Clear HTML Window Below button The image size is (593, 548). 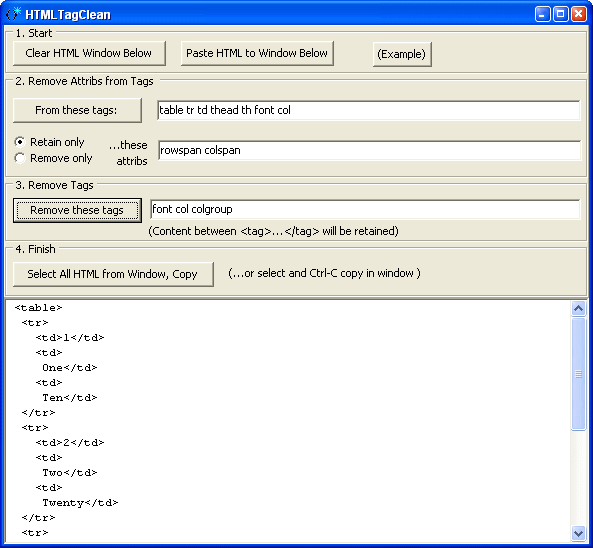pyautogui.click(x=89, y=53)
